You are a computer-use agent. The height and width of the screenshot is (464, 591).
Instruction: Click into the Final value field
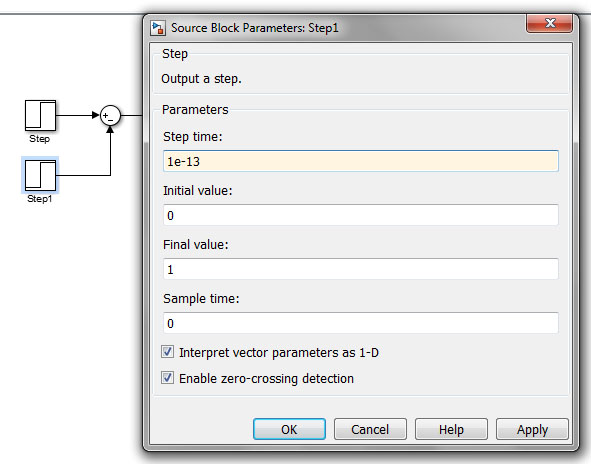click(361, 269)
